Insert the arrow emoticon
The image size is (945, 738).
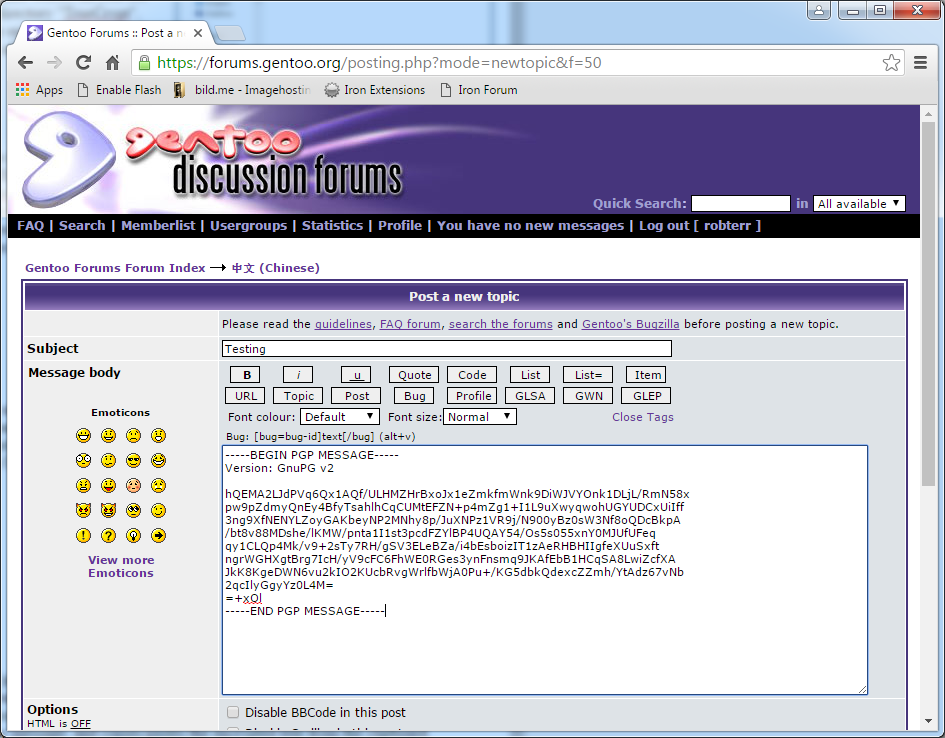click(x=159, y=536)
